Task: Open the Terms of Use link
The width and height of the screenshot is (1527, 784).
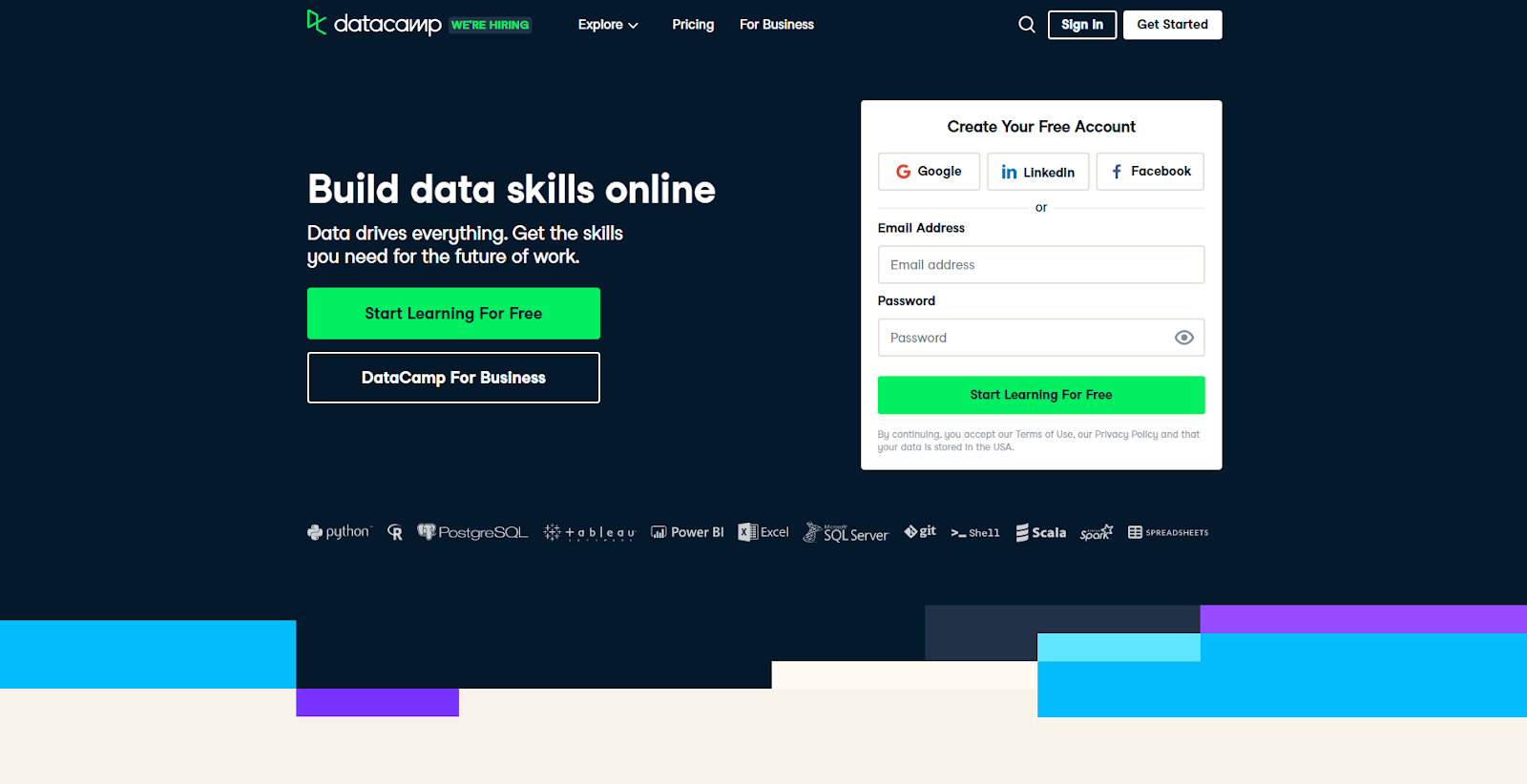Action: [x=1044, y=435]
